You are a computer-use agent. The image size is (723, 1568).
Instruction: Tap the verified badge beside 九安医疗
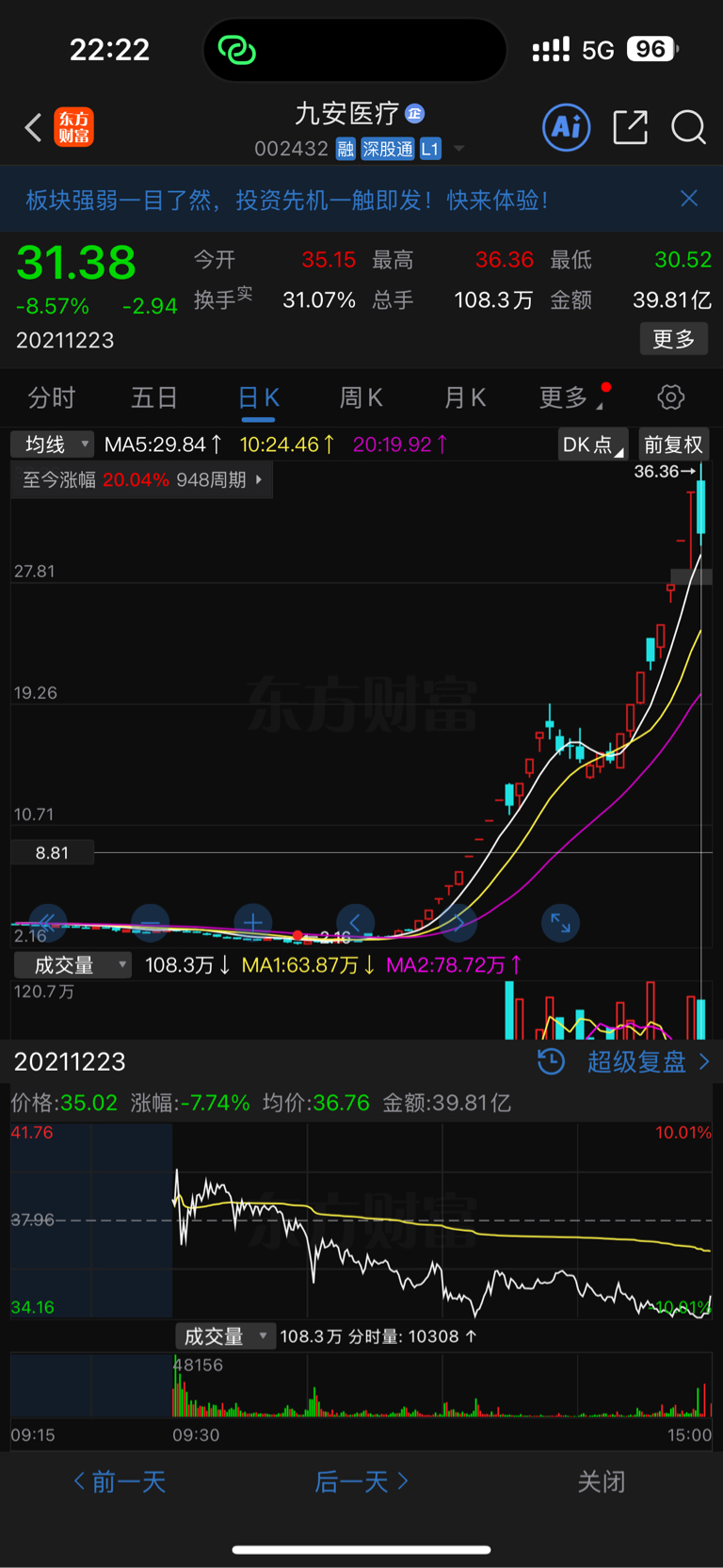pyautogui.click(x=414, y=114)
